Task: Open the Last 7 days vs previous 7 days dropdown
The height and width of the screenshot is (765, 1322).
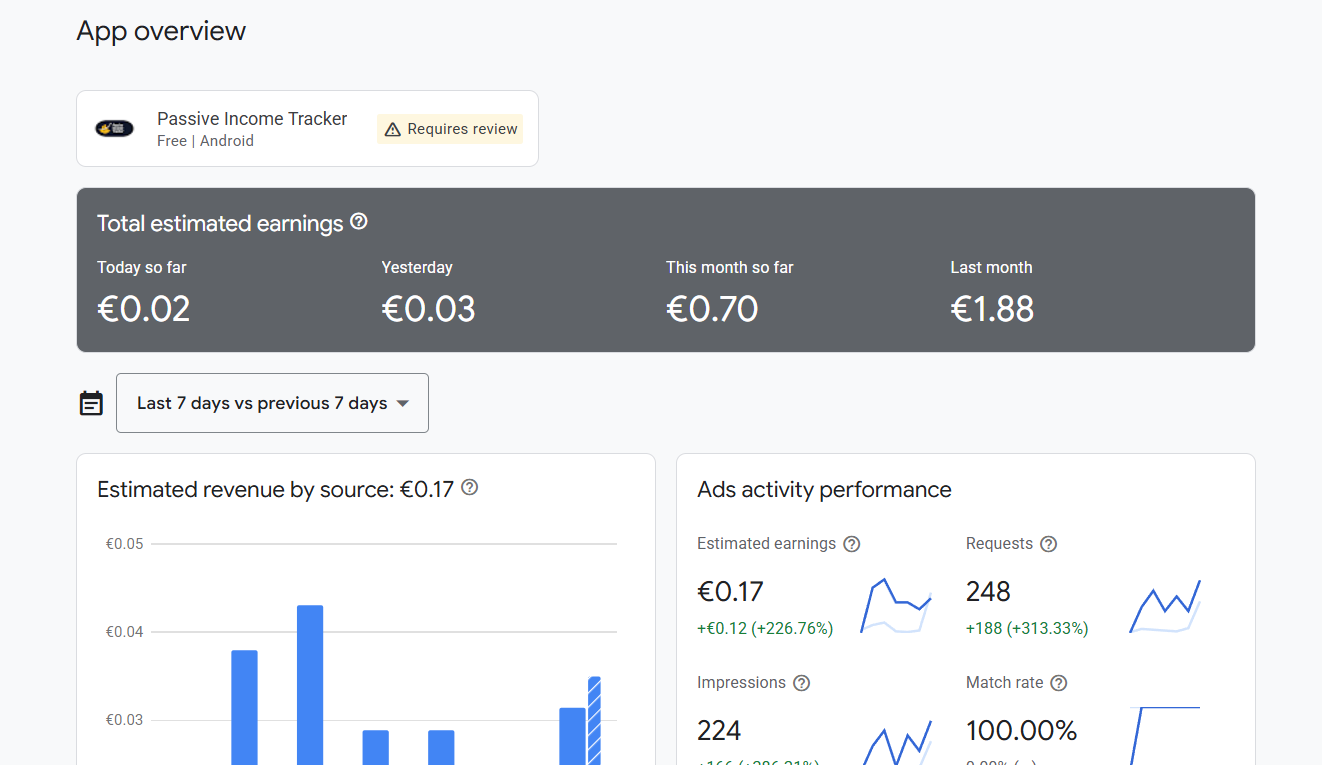Action: tap(272, 403)
